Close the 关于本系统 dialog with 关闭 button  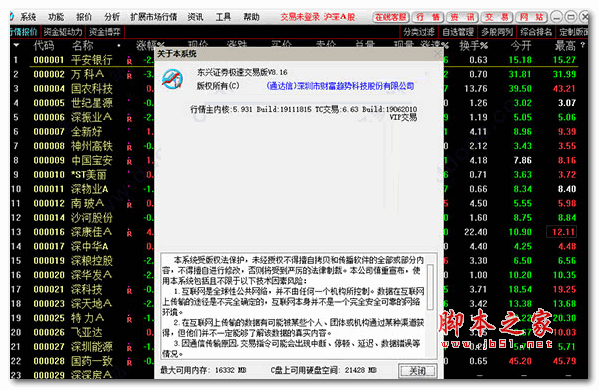tap(417, 371)
